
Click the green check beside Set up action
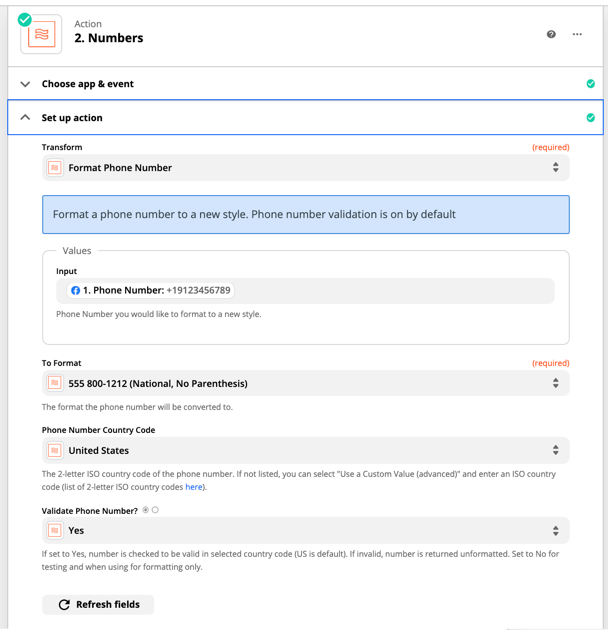click(590, 117)
